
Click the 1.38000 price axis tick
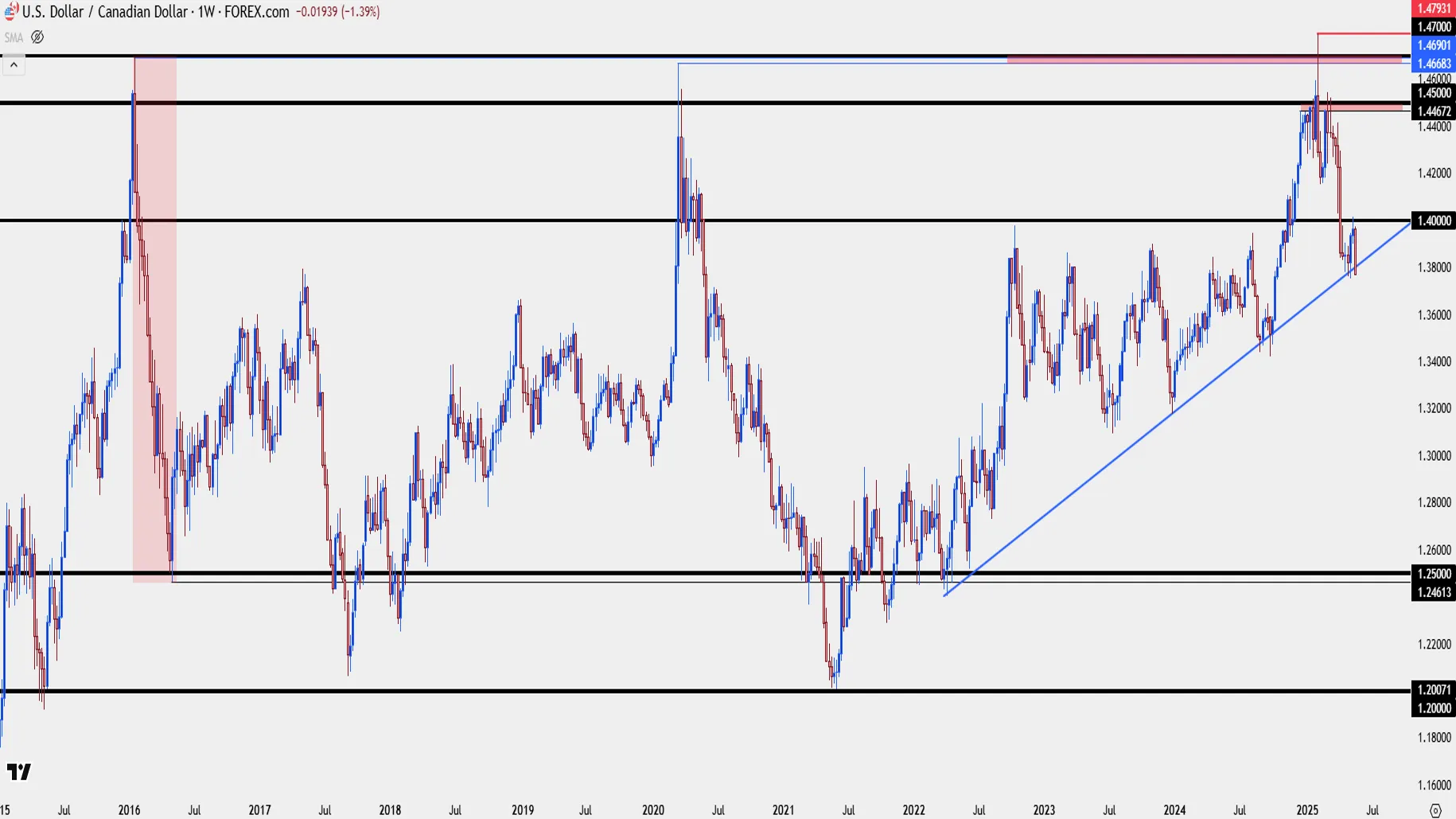point(1435,267)
